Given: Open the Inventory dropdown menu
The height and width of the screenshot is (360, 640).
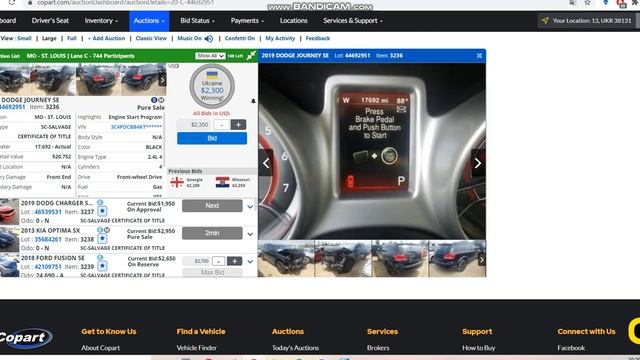Looking at the screenshot, I should click(101, 21).
